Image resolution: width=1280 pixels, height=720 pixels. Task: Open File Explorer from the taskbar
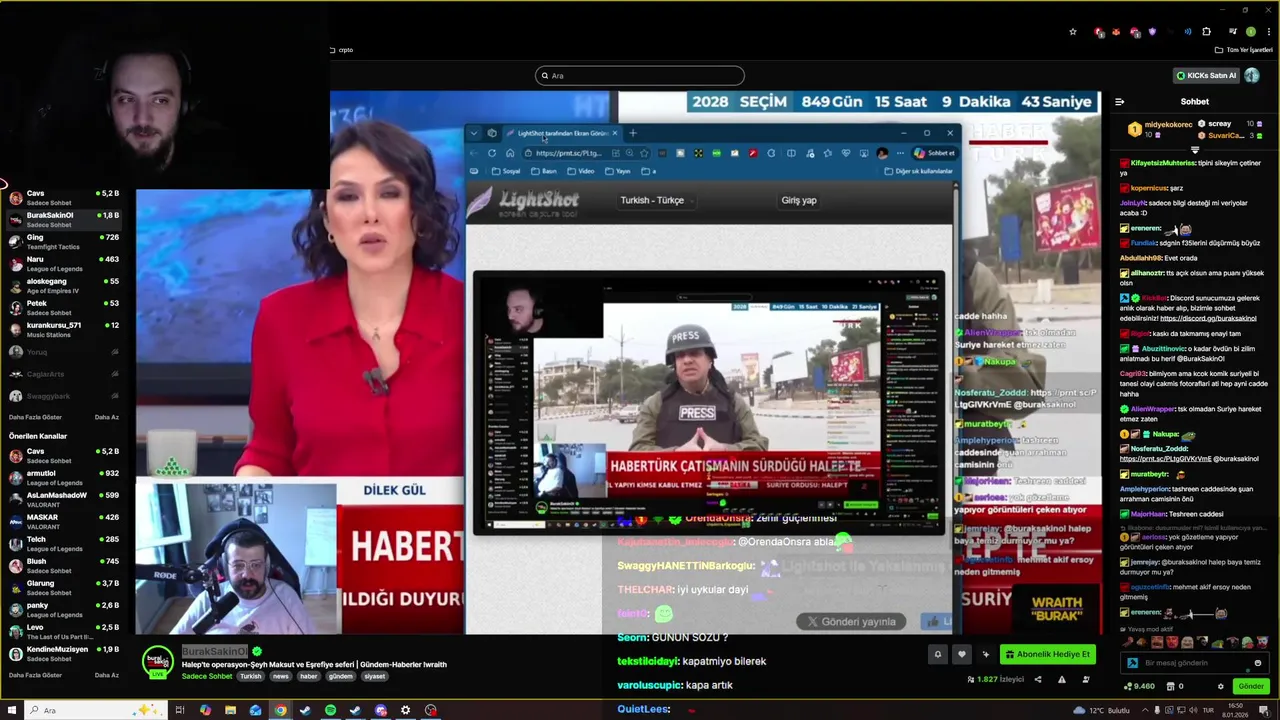230,710
